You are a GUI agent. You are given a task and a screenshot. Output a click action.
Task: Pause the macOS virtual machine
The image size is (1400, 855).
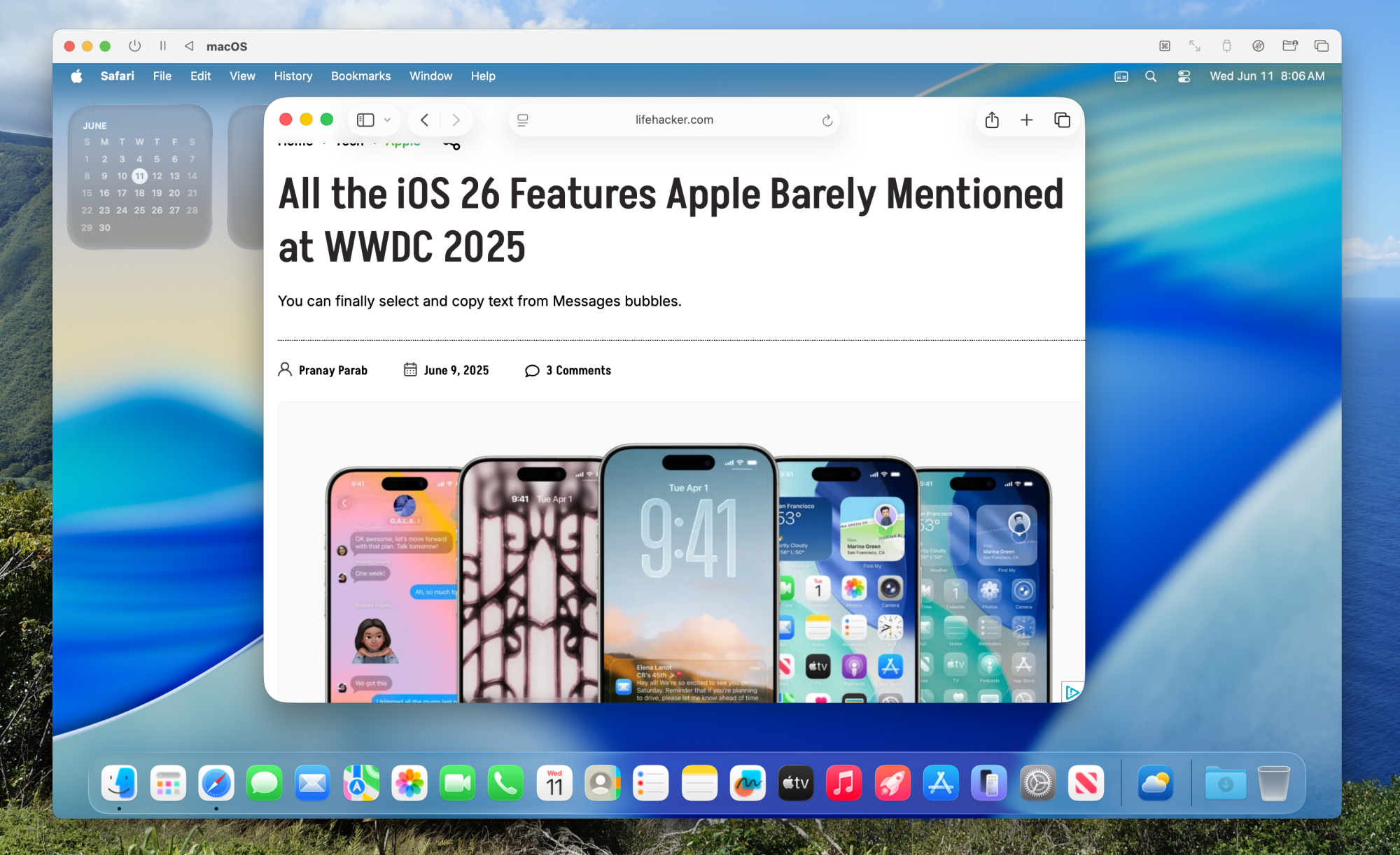[162, 46]
